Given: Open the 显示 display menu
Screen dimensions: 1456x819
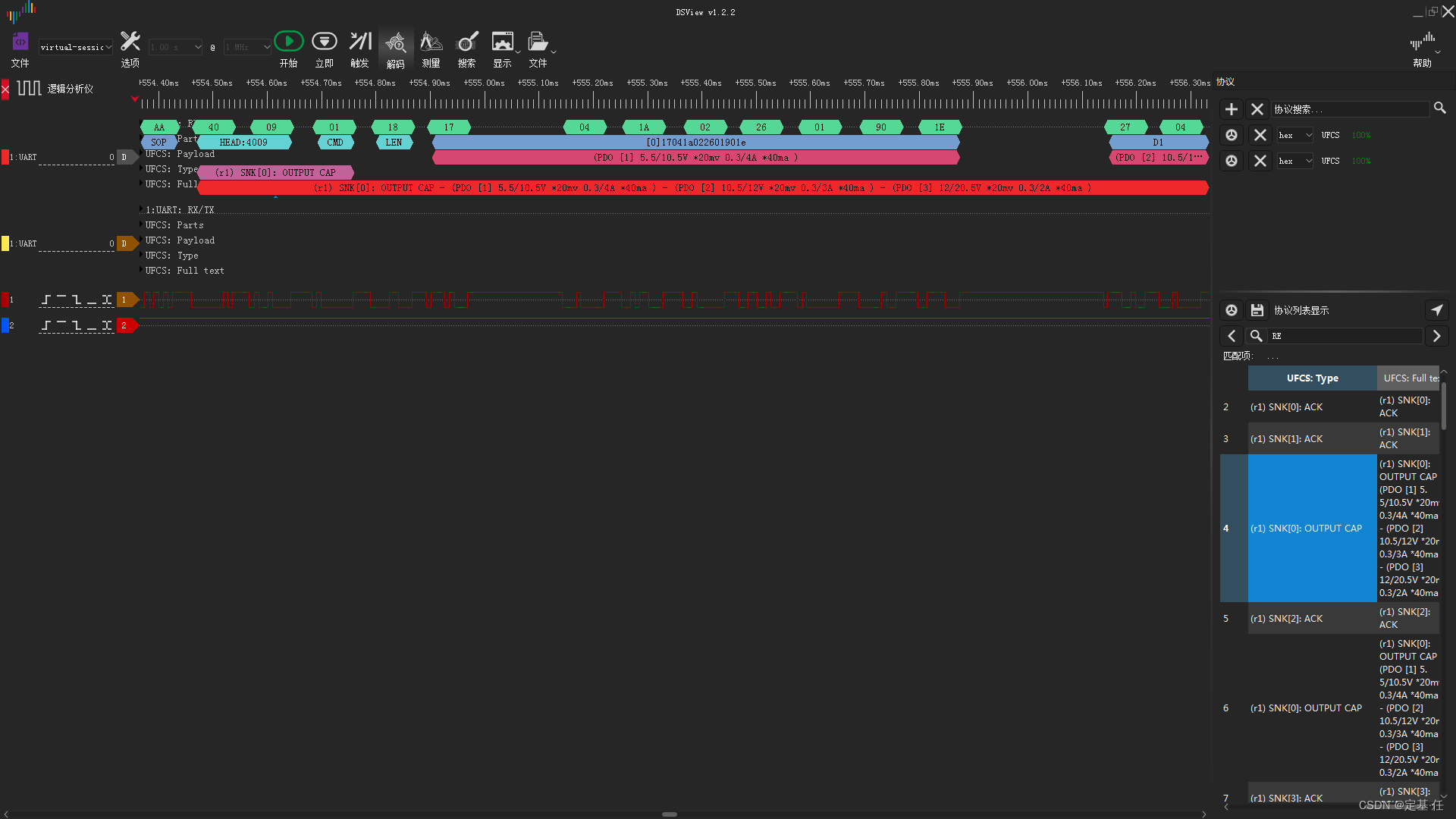Looking at the screenshot, I should click(x=502, y=42).
